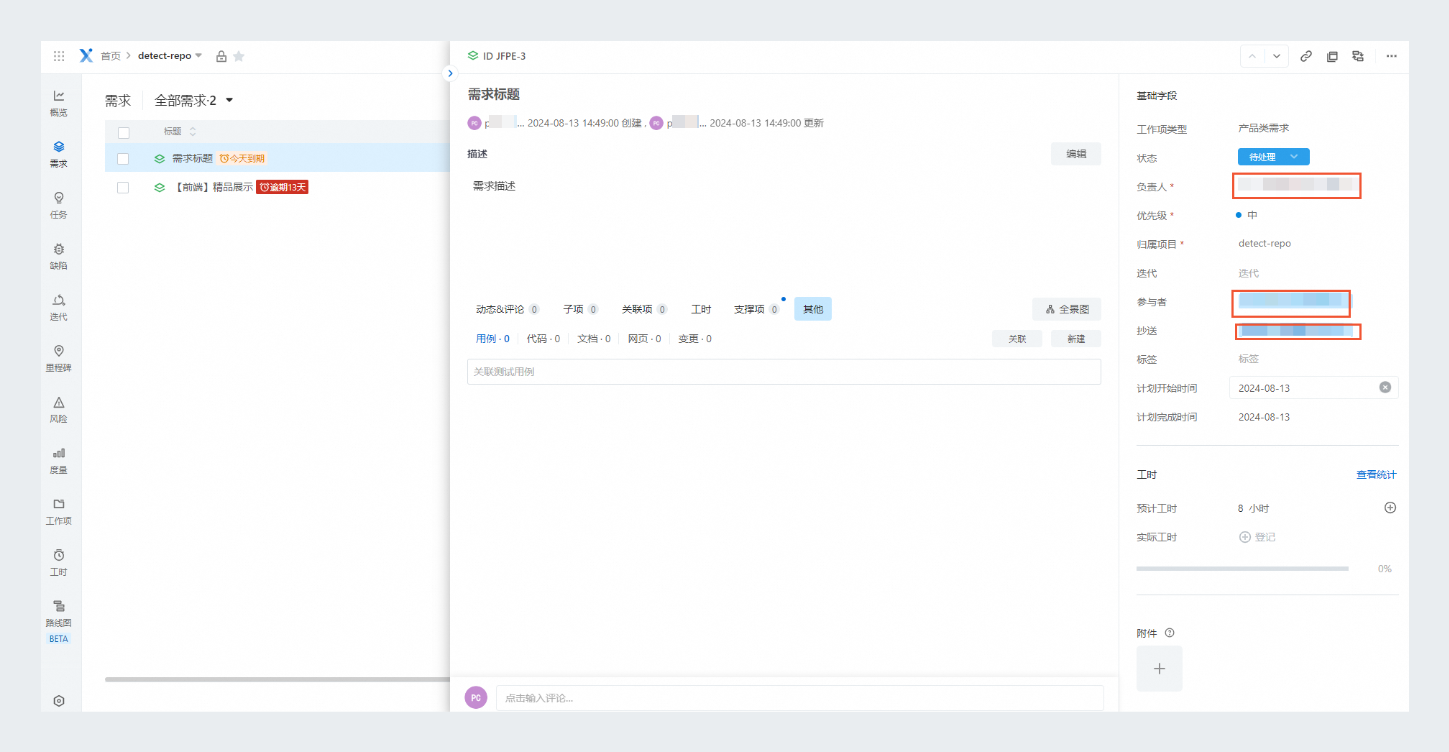Change the 中 priority value
The image size is (1449, 752).
1246,215
